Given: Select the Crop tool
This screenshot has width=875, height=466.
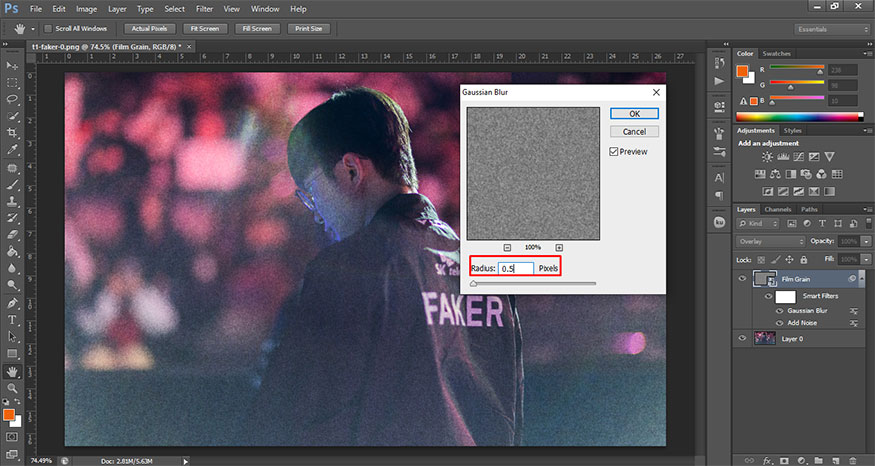Looking at the screenshot, I should pyautogui.click(x=13, y=133).
